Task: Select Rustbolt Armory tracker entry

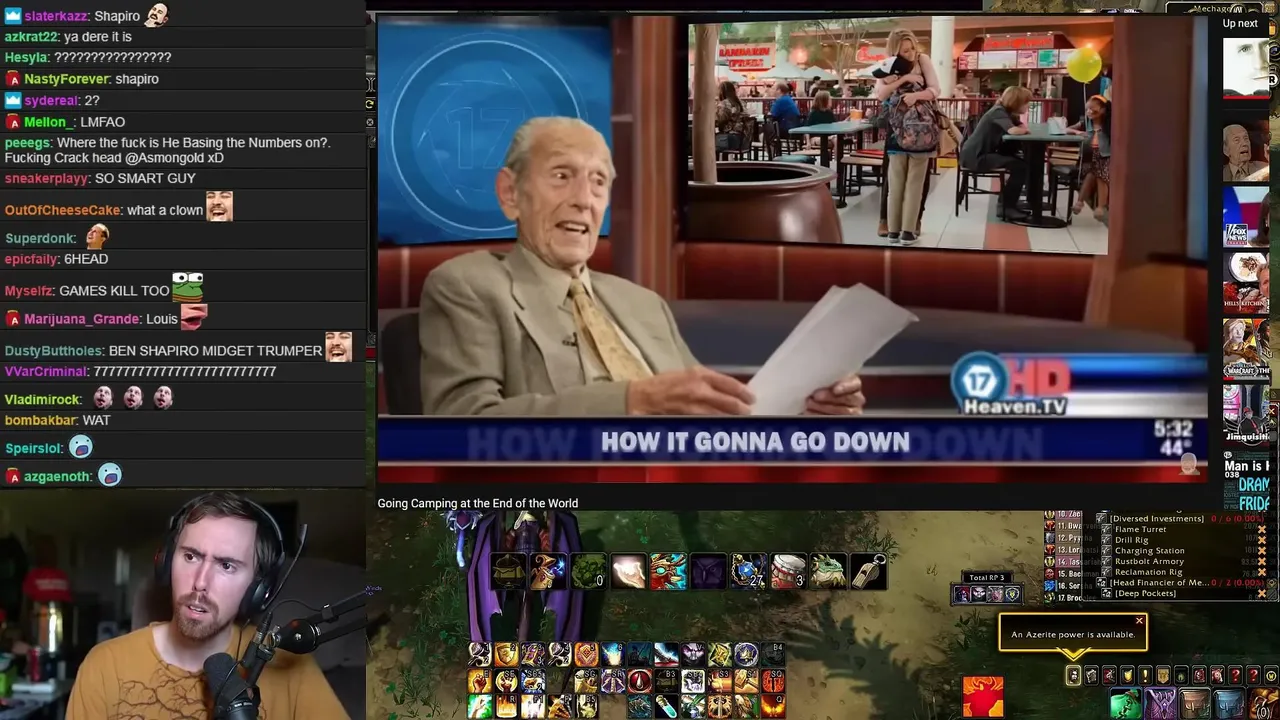Action: coord(1149,561)
